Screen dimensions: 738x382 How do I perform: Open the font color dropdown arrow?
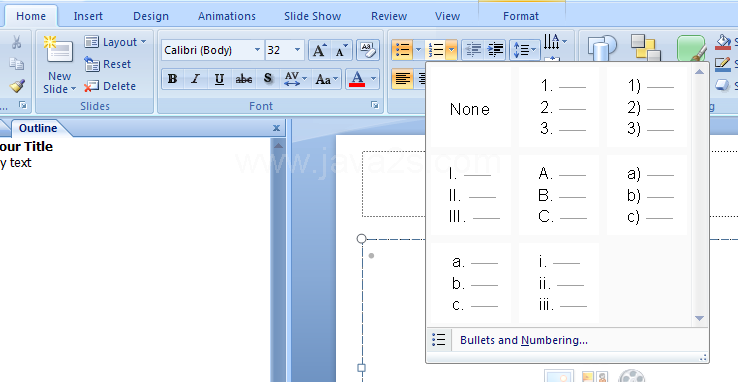(374, 79)
